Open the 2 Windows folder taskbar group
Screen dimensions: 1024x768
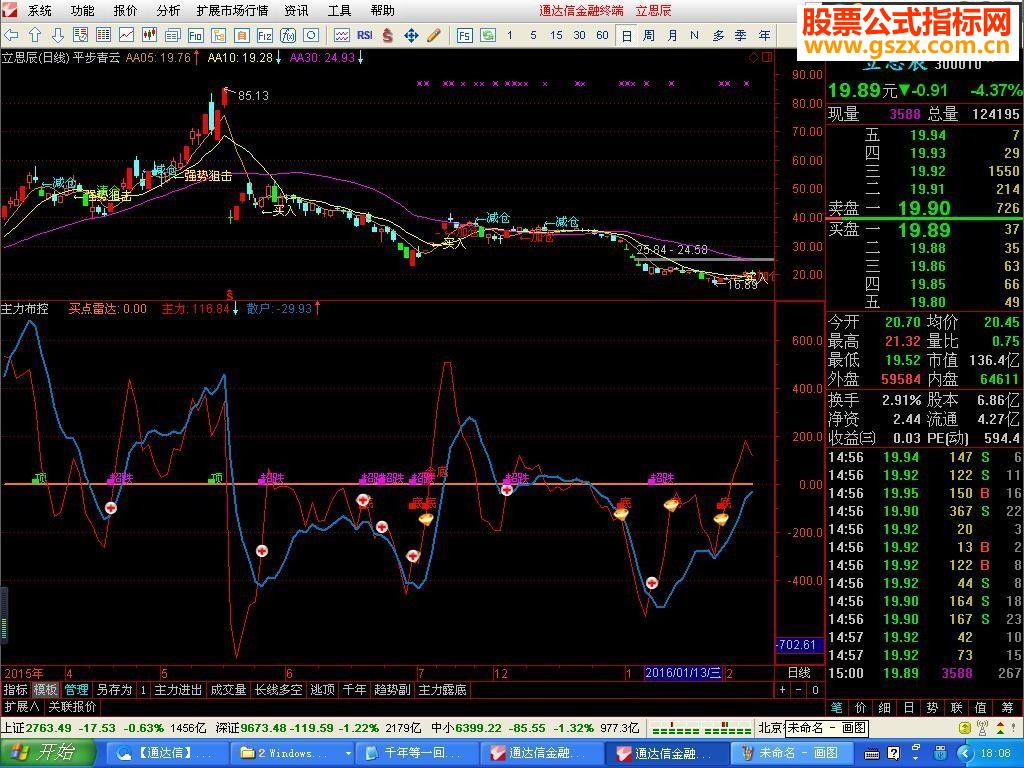[294, 753]
